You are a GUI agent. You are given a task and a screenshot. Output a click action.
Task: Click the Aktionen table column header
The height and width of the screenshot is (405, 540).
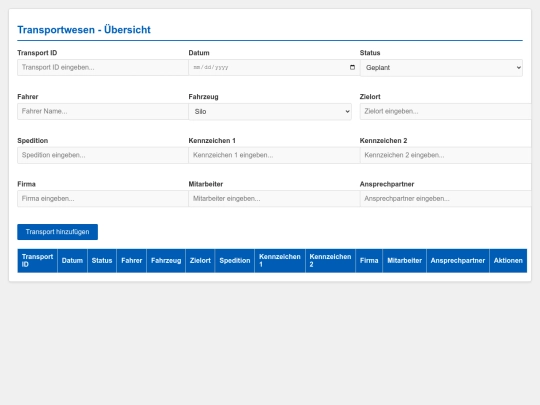click(x=508, y=261)
